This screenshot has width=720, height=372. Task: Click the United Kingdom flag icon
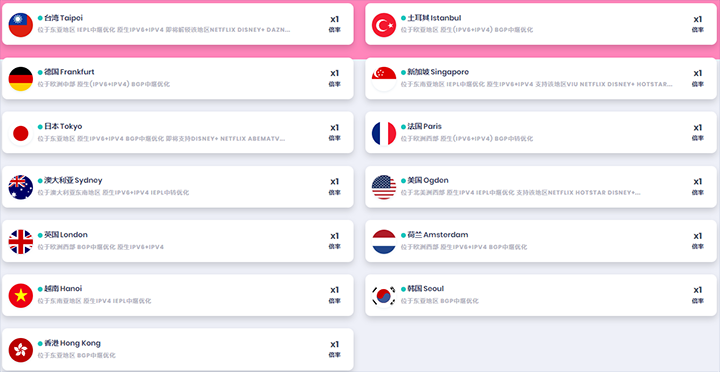tap(21, 242)
